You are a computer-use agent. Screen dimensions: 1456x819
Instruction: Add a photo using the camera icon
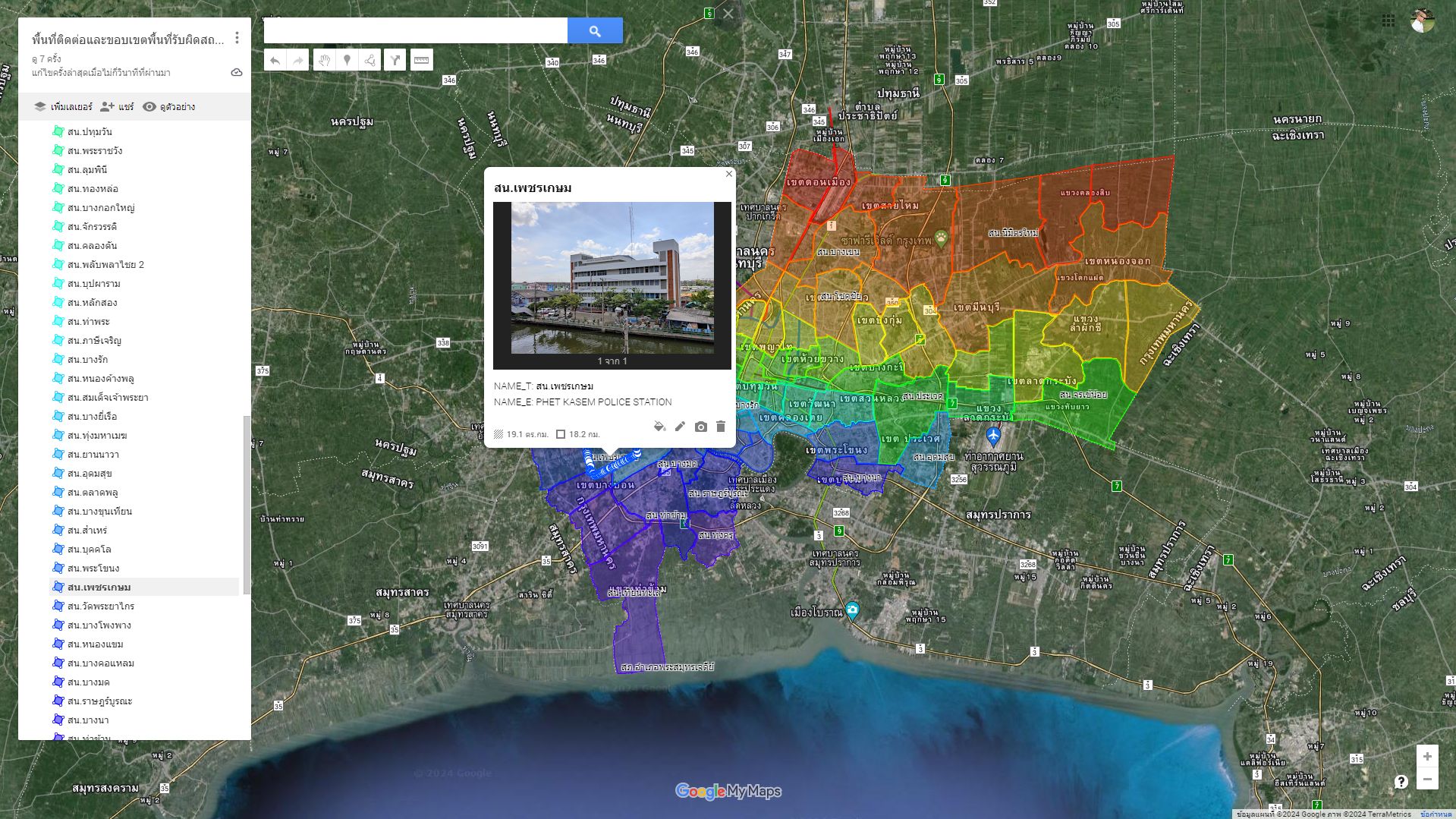tap(700, 427)
